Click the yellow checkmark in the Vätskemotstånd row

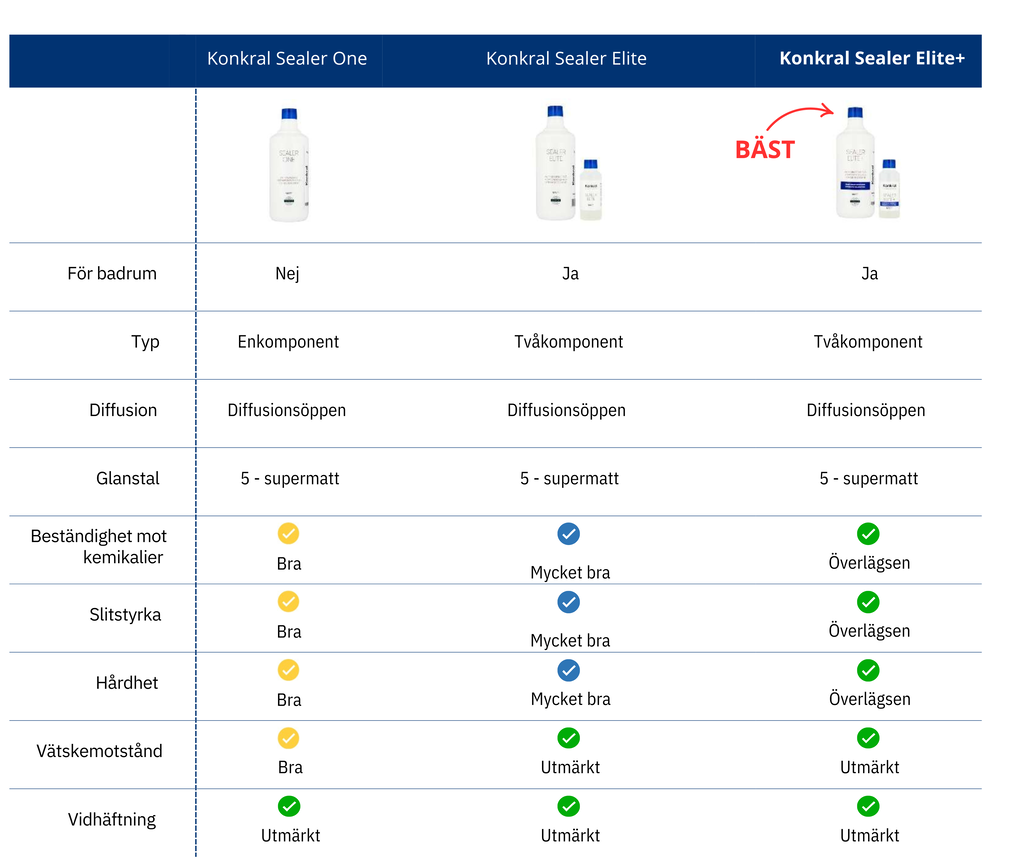(x=288, y=738)
